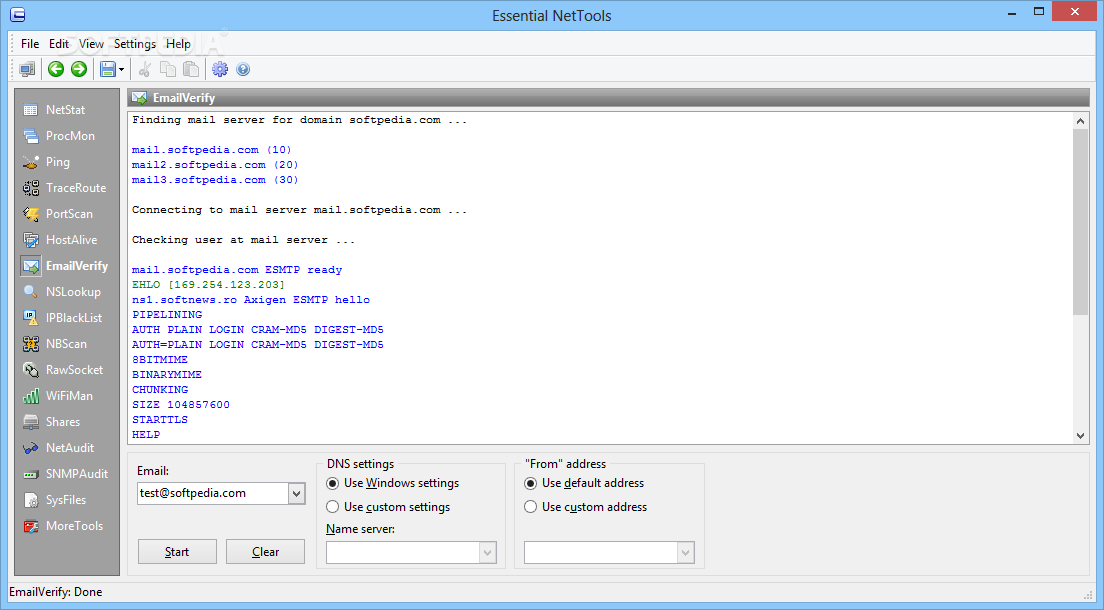Viewport: 1104px width, 610px height.
Task: Click the EHLO [169.254.123.203] line
Action: (x=208, y=285)
